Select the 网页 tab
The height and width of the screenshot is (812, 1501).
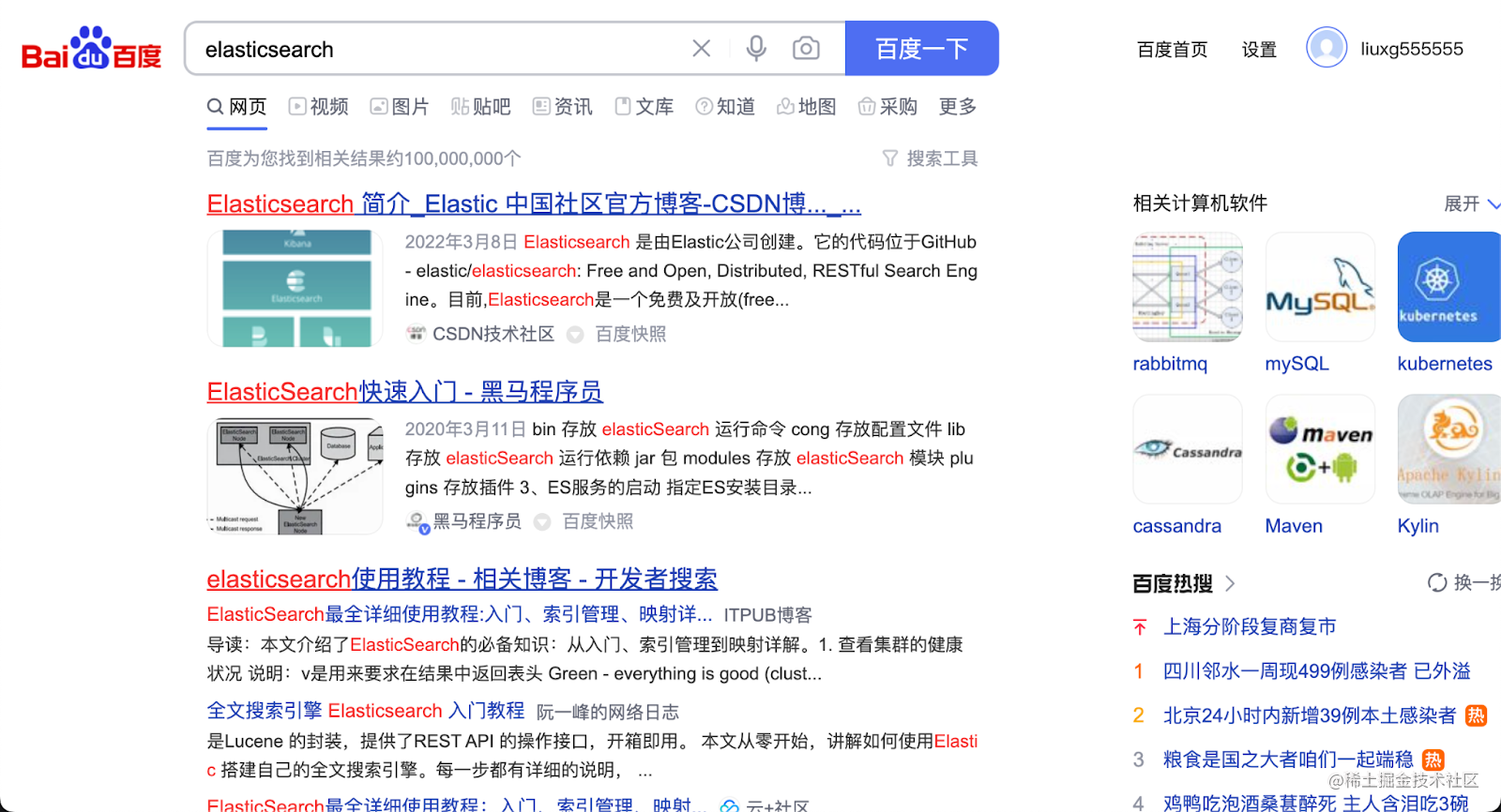coord(237,107)
